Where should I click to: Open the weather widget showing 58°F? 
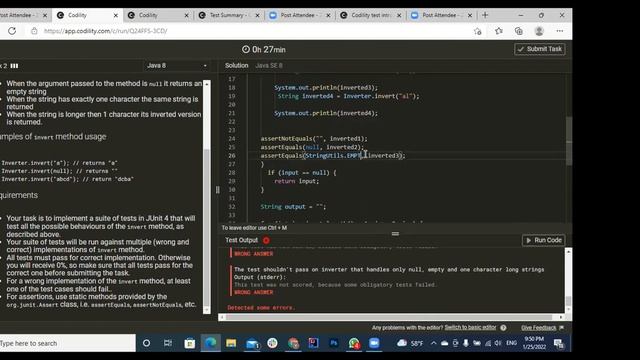tap(410, 343)
